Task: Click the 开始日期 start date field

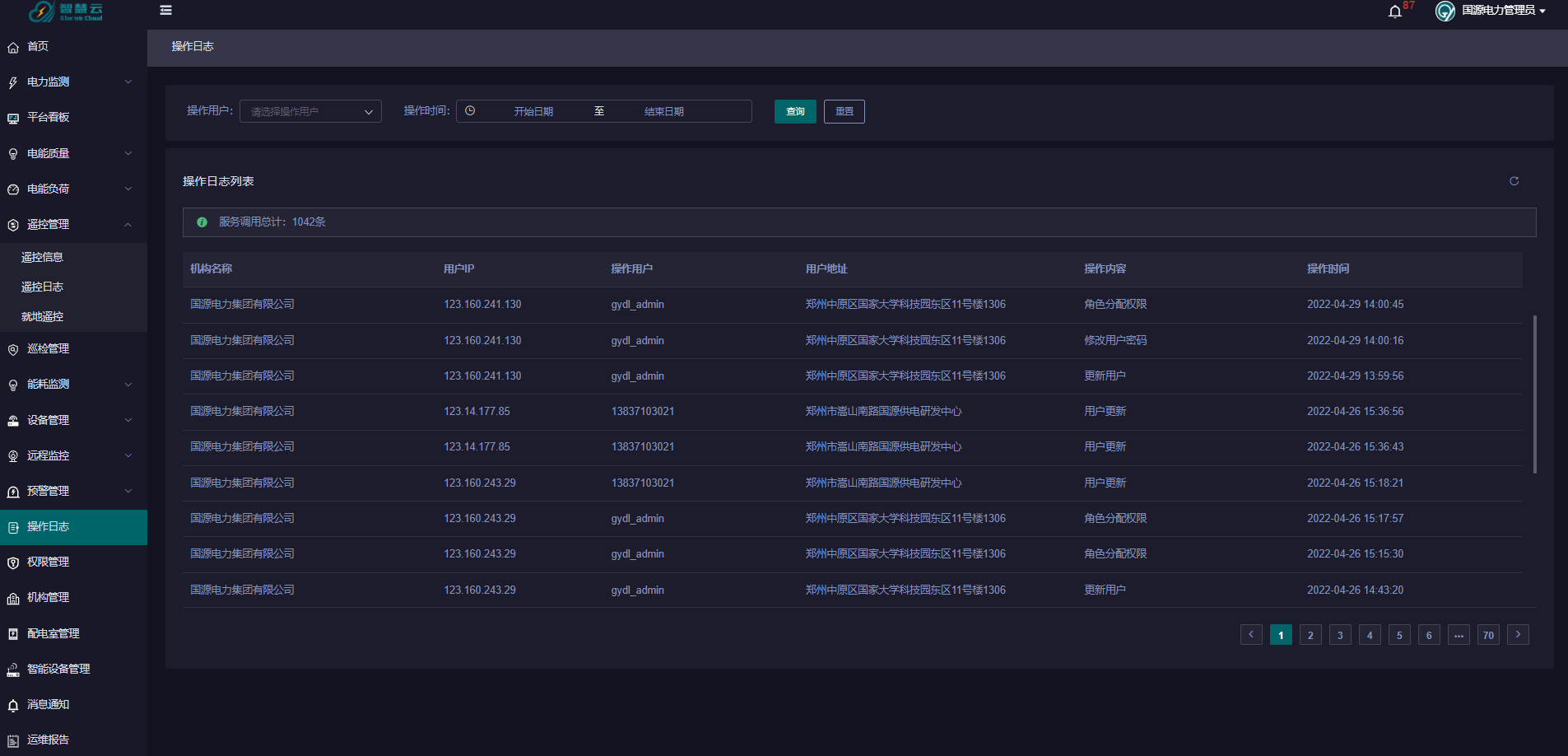Action: [533, 111]
